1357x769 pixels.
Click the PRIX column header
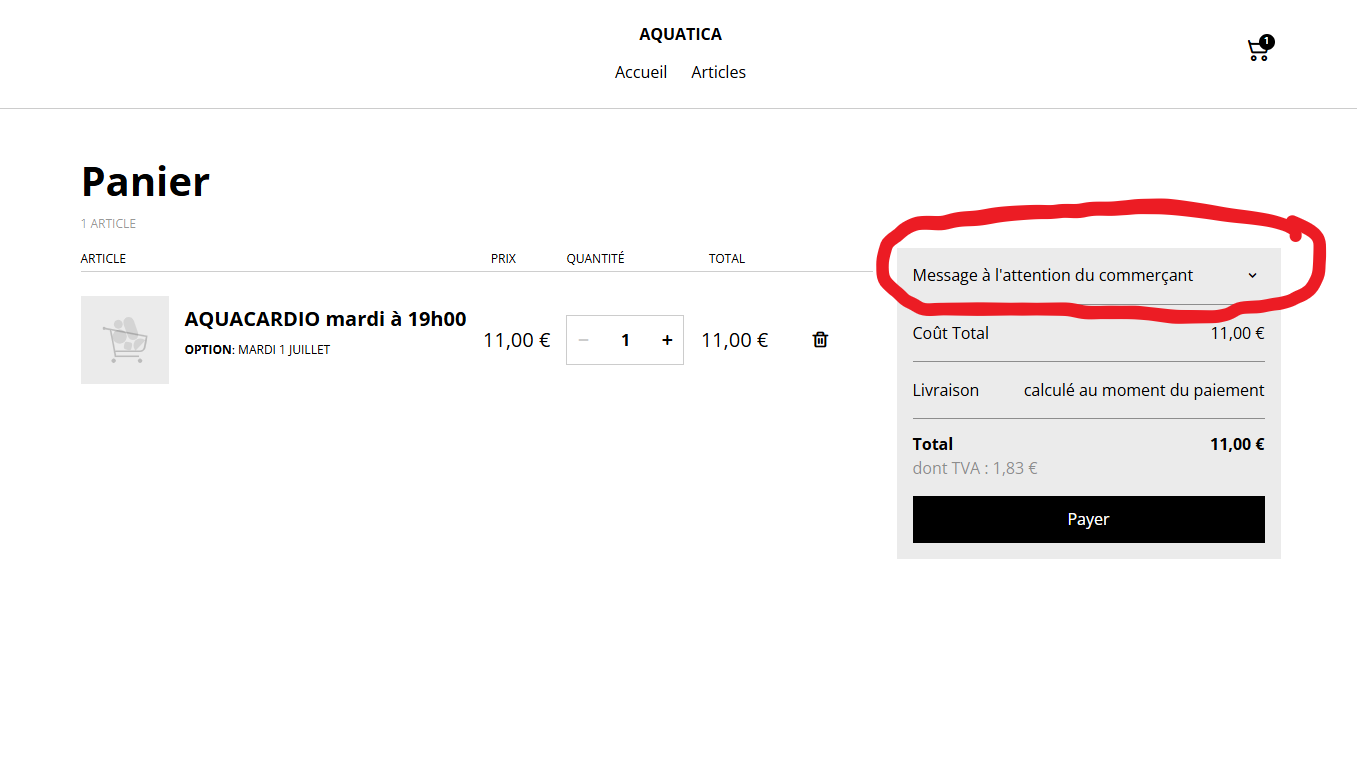click(x=503, y=258)
